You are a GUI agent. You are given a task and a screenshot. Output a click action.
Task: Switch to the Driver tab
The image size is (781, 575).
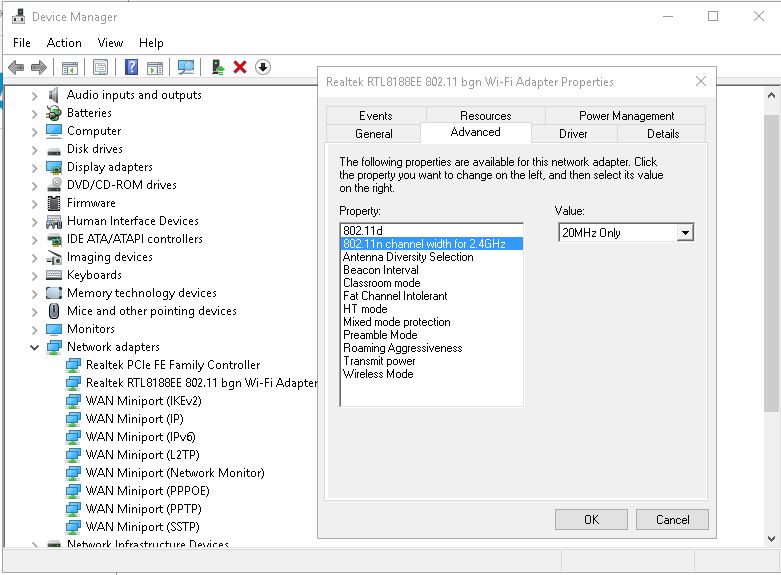(x=573, y=133)
